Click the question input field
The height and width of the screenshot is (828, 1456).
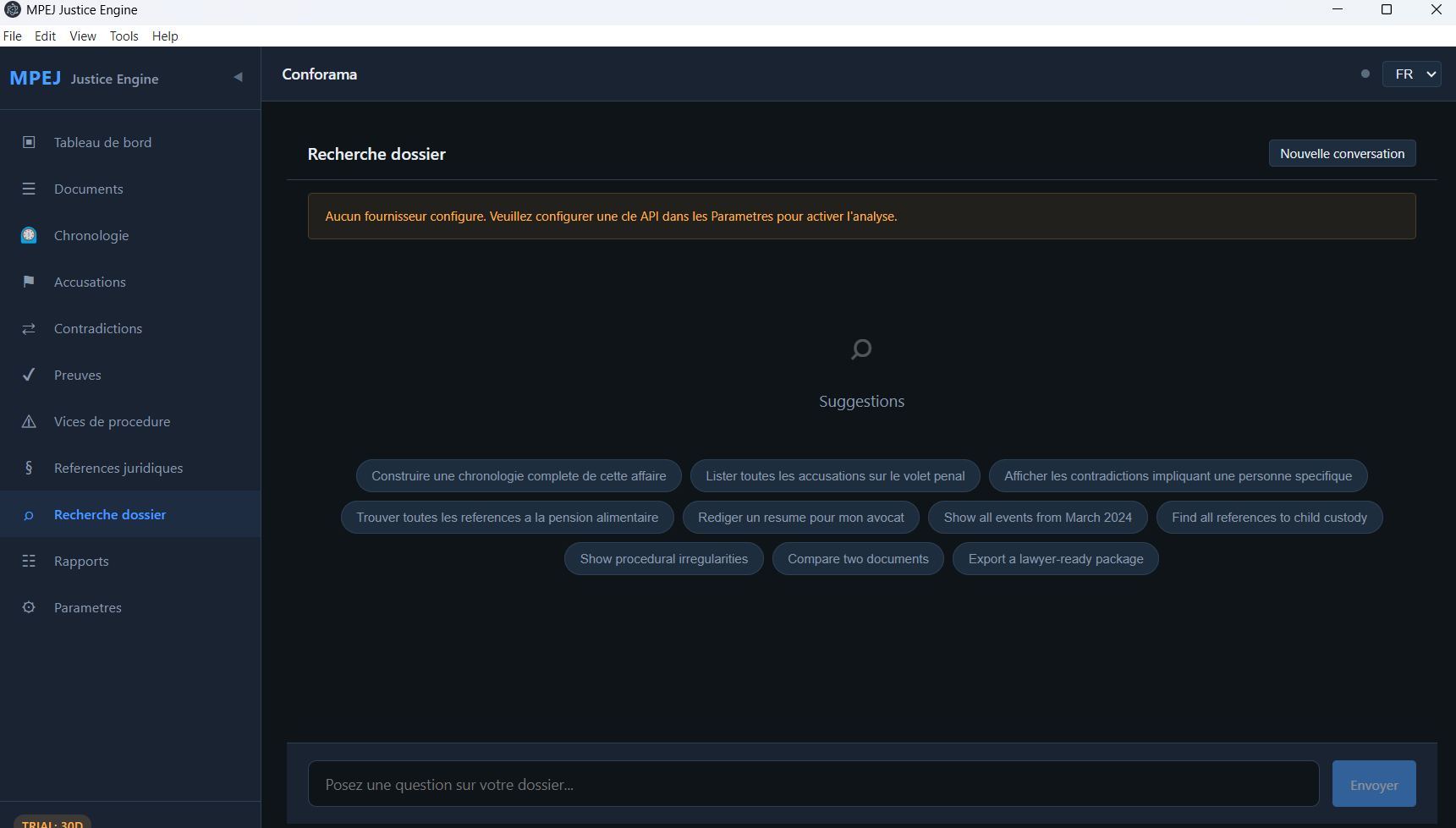point(812,784)
